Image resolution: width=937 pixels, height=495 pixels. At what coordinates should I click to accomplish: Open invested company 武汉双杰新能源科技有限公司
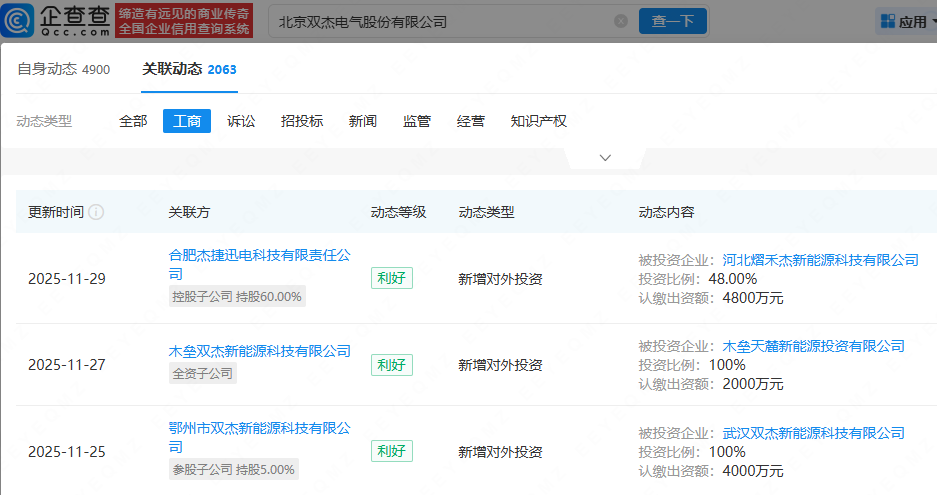813,433
